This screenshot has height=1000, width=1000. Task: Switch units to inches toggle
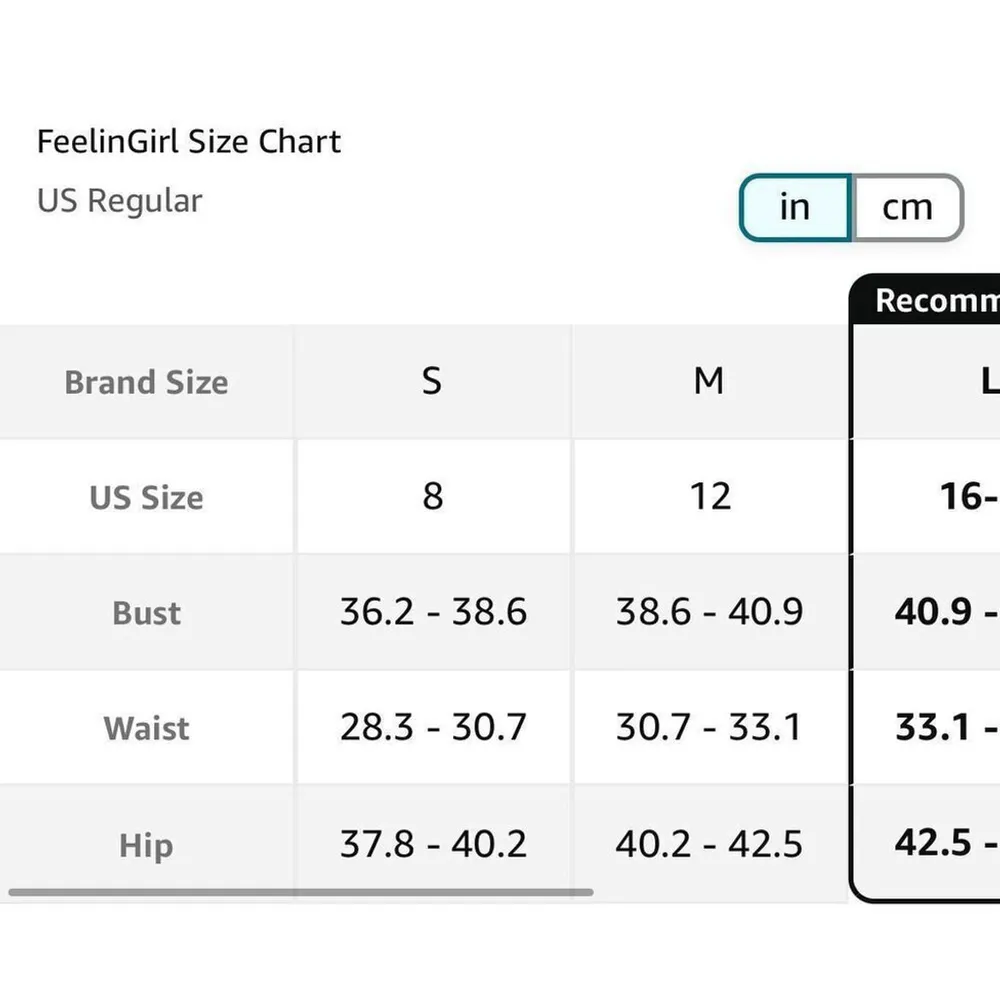click(x=794, y=207)
